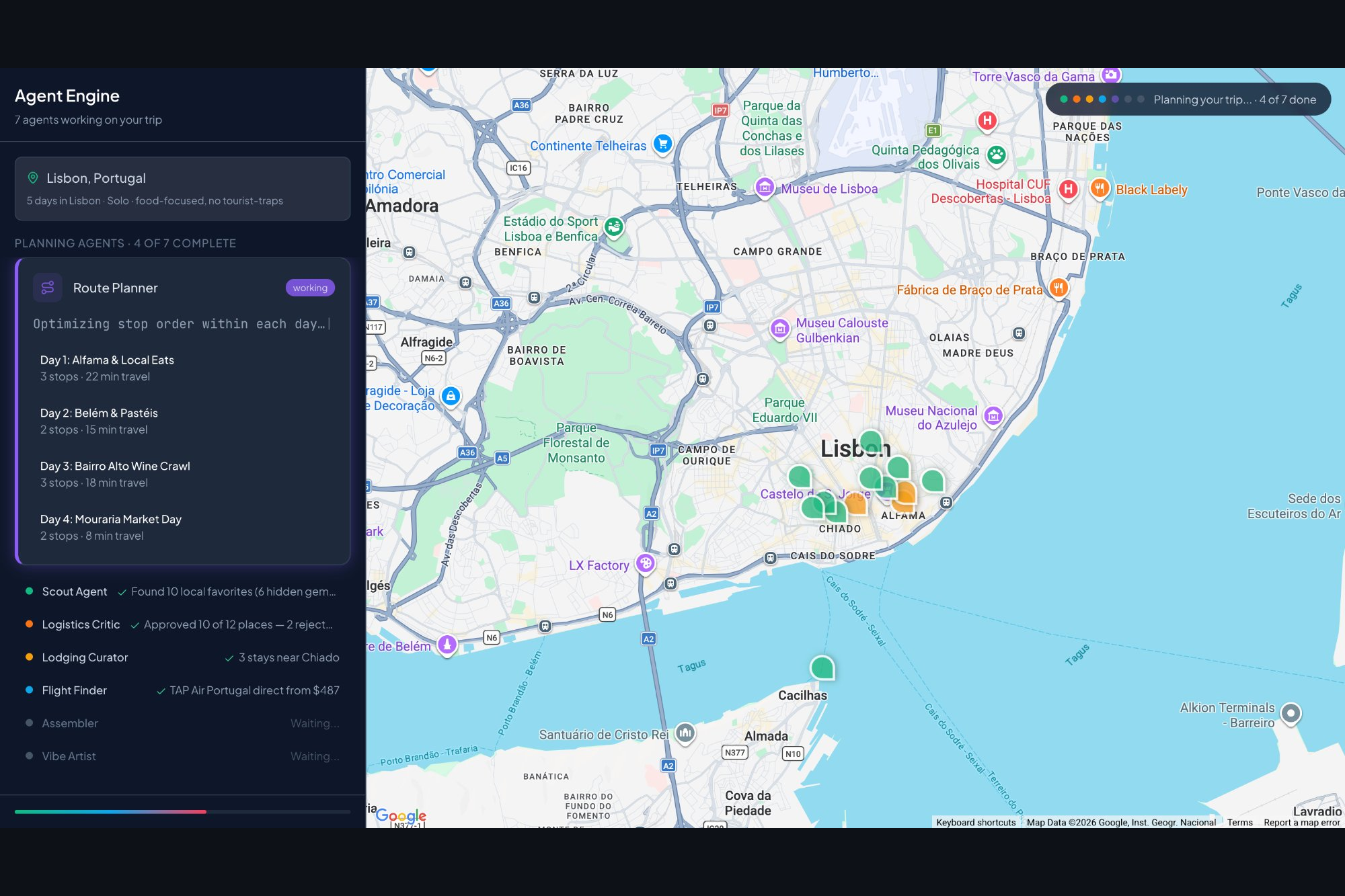Click the Continente Telheiras shopping cart icon

662,143
